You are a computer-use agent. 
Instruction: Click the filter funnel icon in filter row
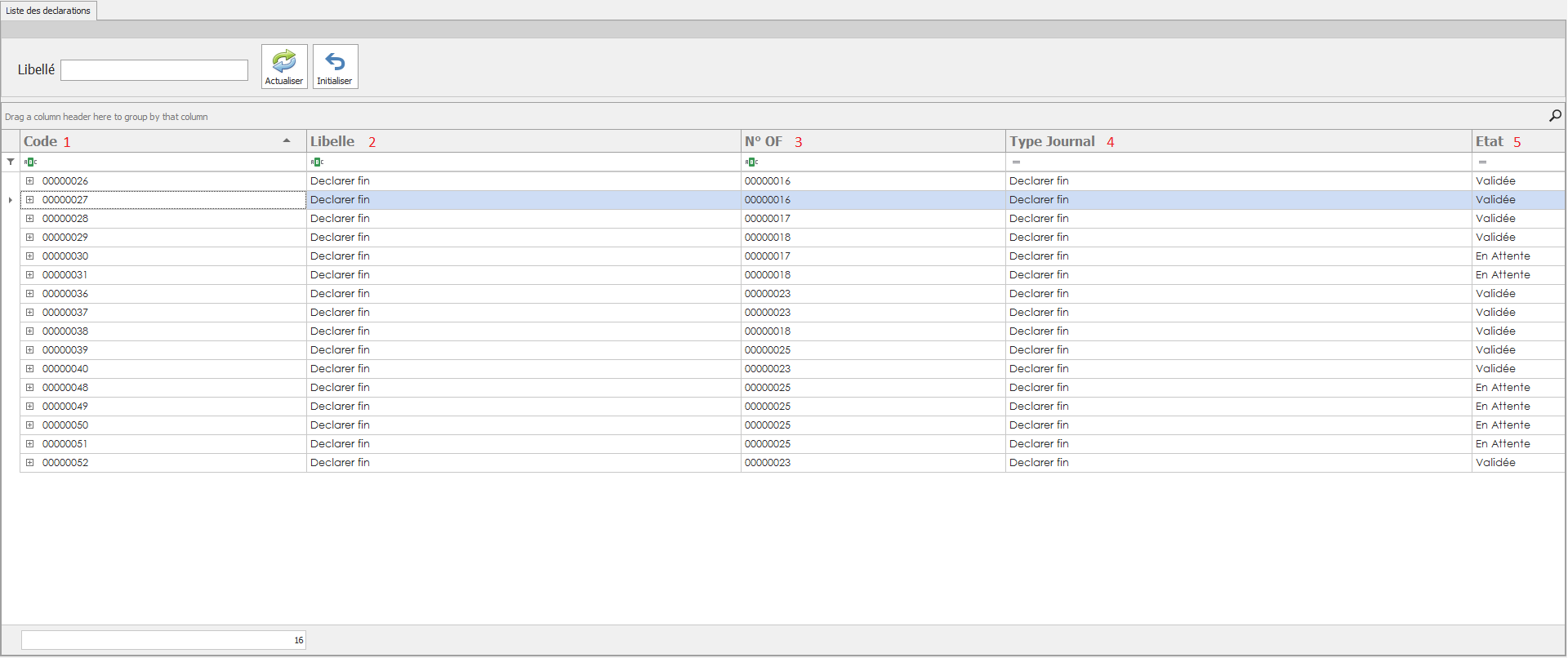pos(11,162)
